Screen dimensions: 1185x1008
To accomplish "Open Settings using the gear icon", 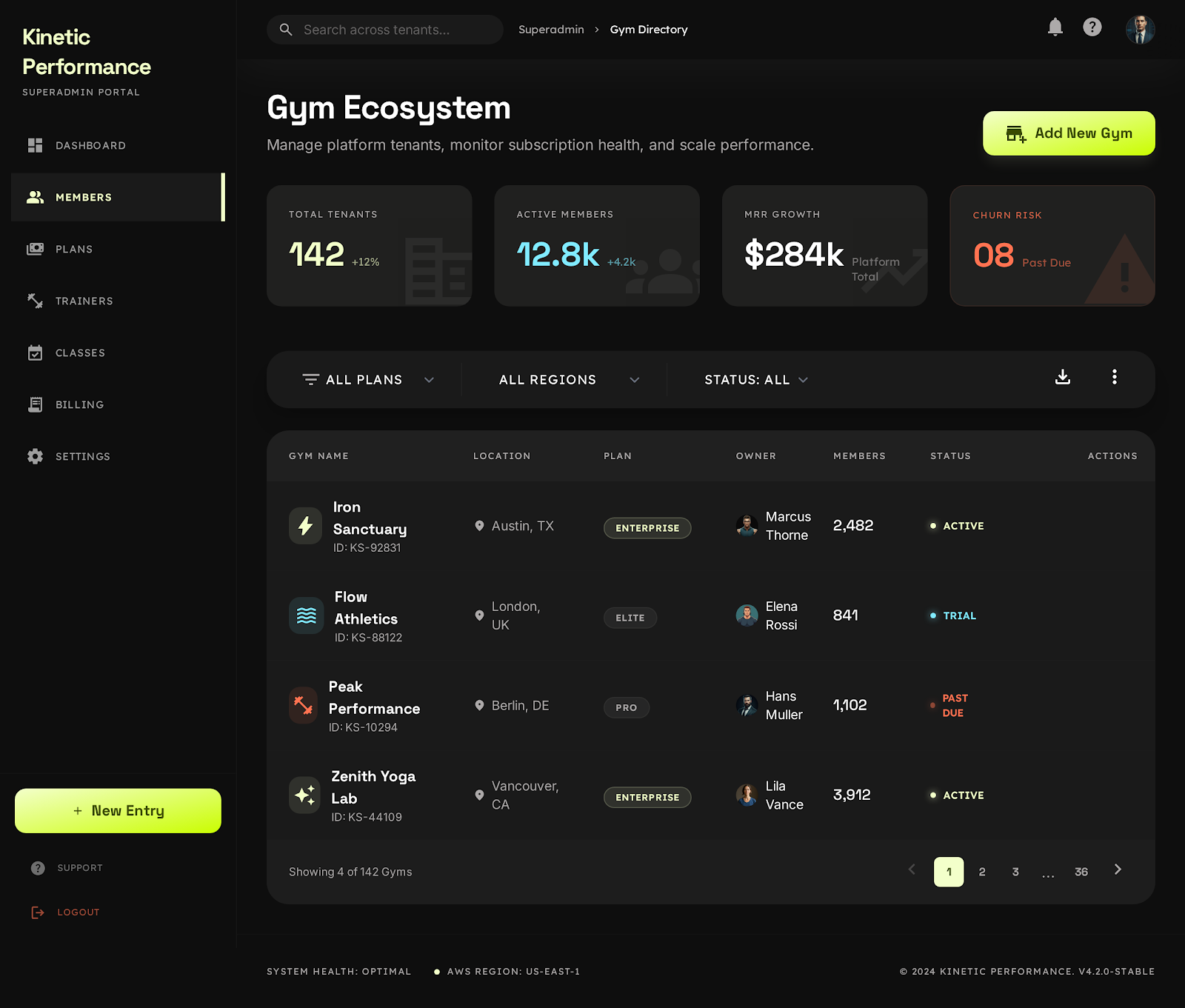I will click(35, 456).
